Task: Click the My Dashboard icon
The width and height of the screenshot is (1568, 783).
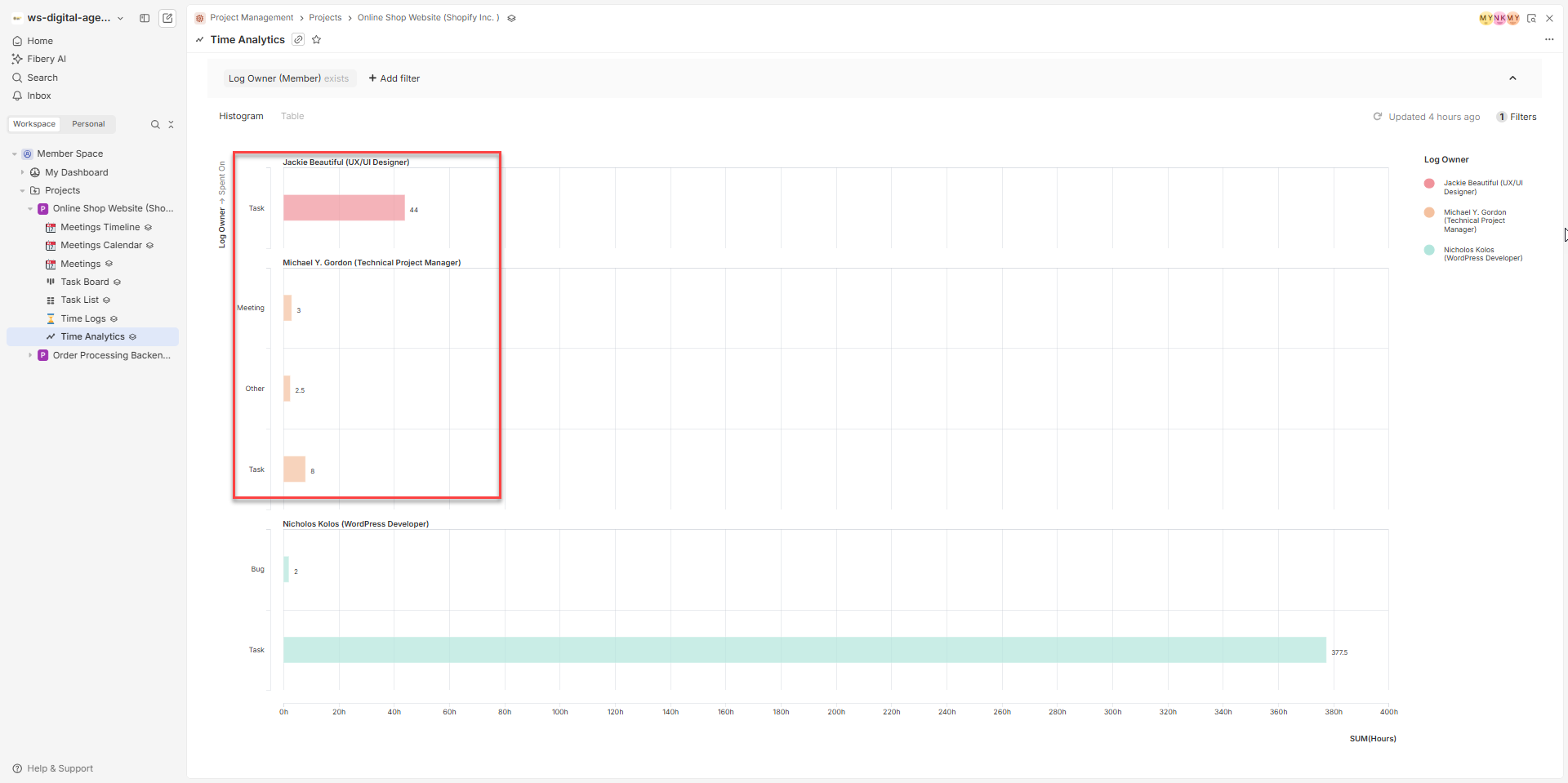Action: click(x=35, y=172)
